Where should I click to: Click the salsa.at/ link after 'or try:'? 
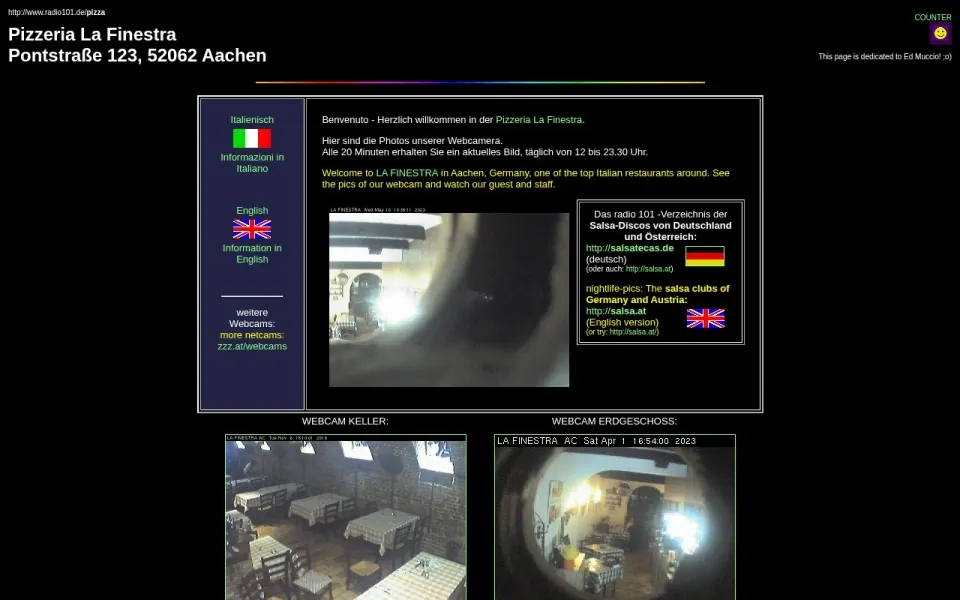pos(633,332)
